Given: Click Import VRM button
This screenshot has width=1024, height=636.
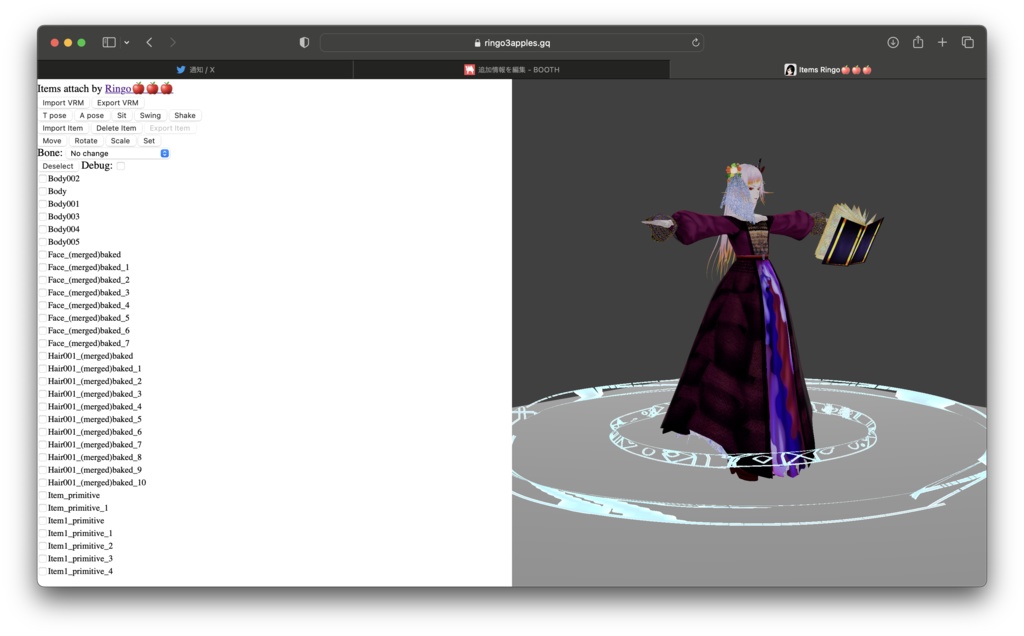Looking at the screenshot, I should coord(63,103).
